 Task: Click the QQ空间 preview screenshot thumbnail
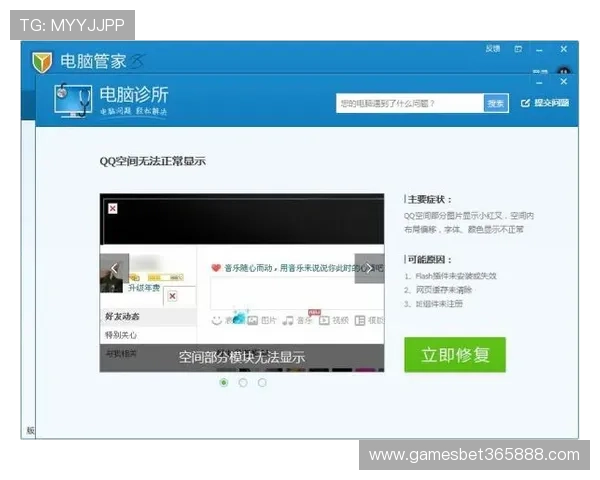(x=242, y=282)
